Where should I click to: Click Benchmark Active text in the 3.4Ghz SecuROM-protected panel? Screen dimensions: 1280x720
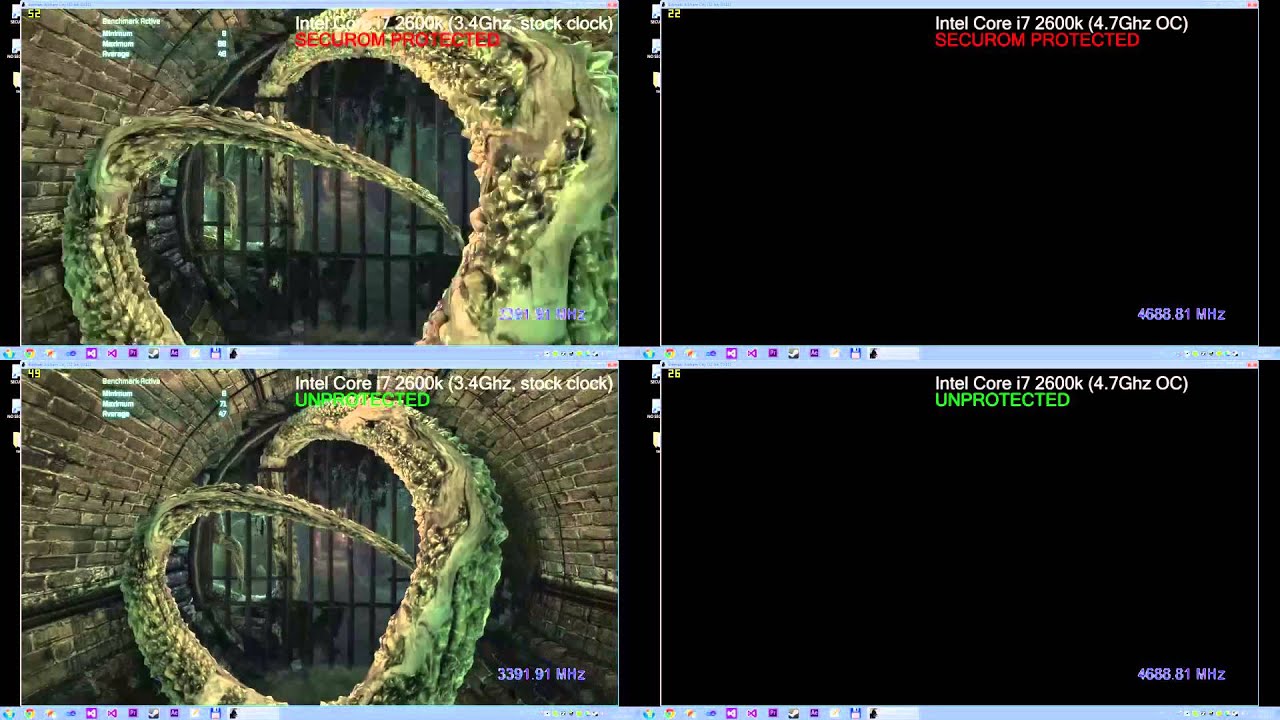131,21
